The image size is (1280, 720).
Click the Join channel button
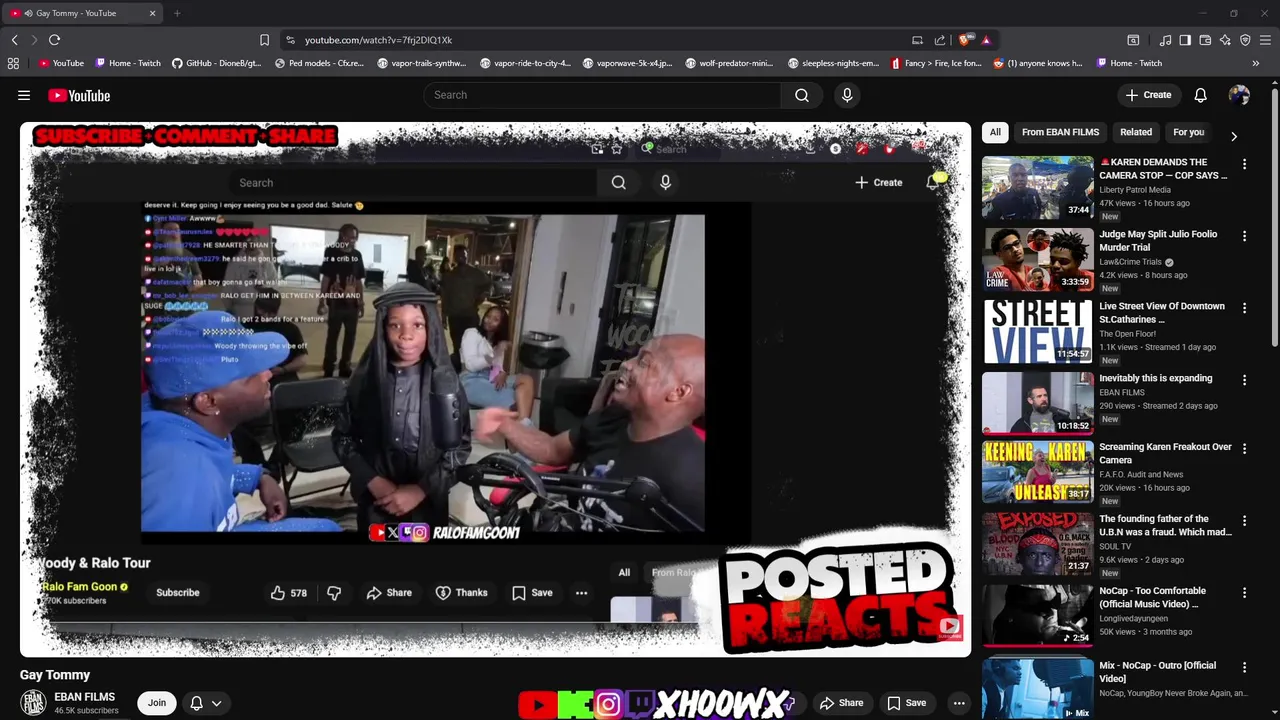[x=157, y=703]
